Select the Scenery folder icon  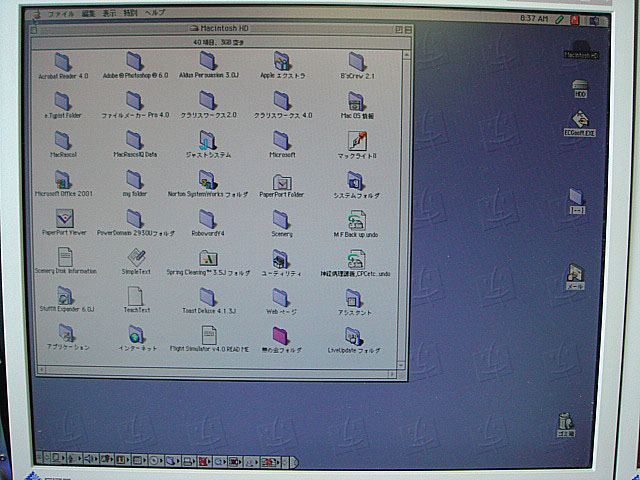(x=281, y=220)
